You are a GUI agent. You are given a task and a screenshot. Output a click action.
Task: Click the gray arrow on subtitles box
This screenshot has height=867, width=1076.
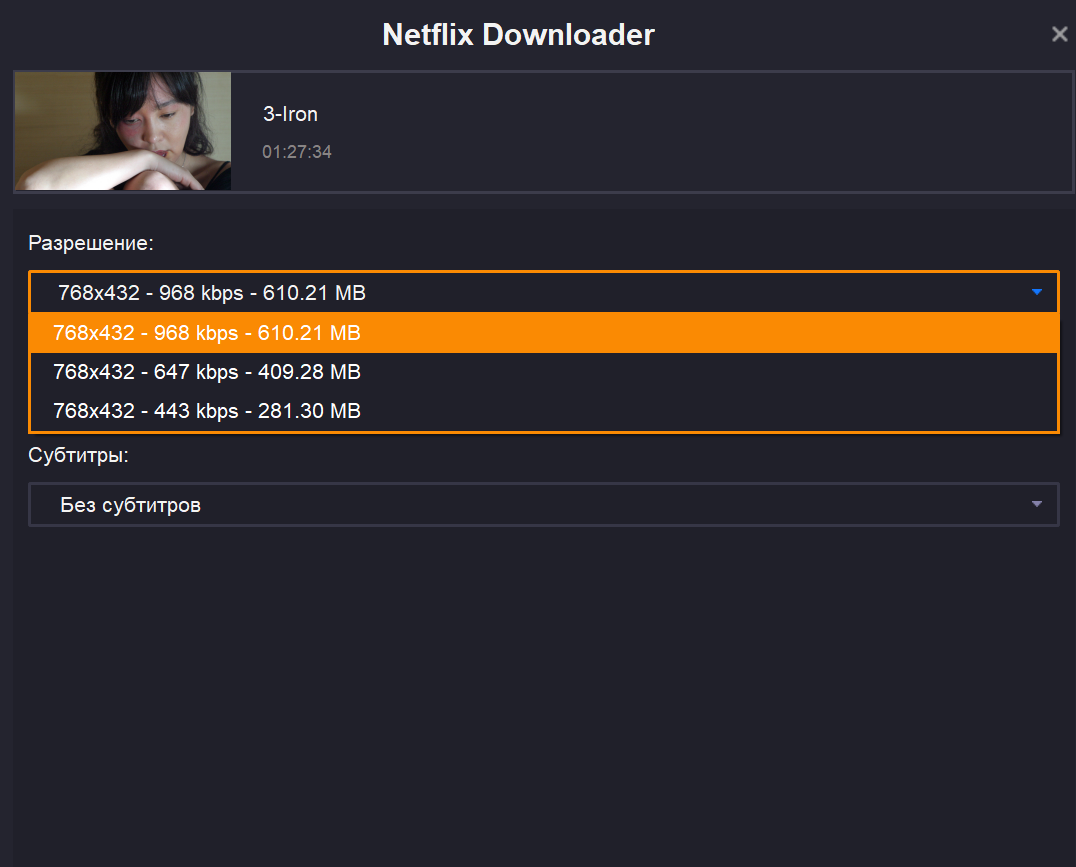(x=1036, y=504)
